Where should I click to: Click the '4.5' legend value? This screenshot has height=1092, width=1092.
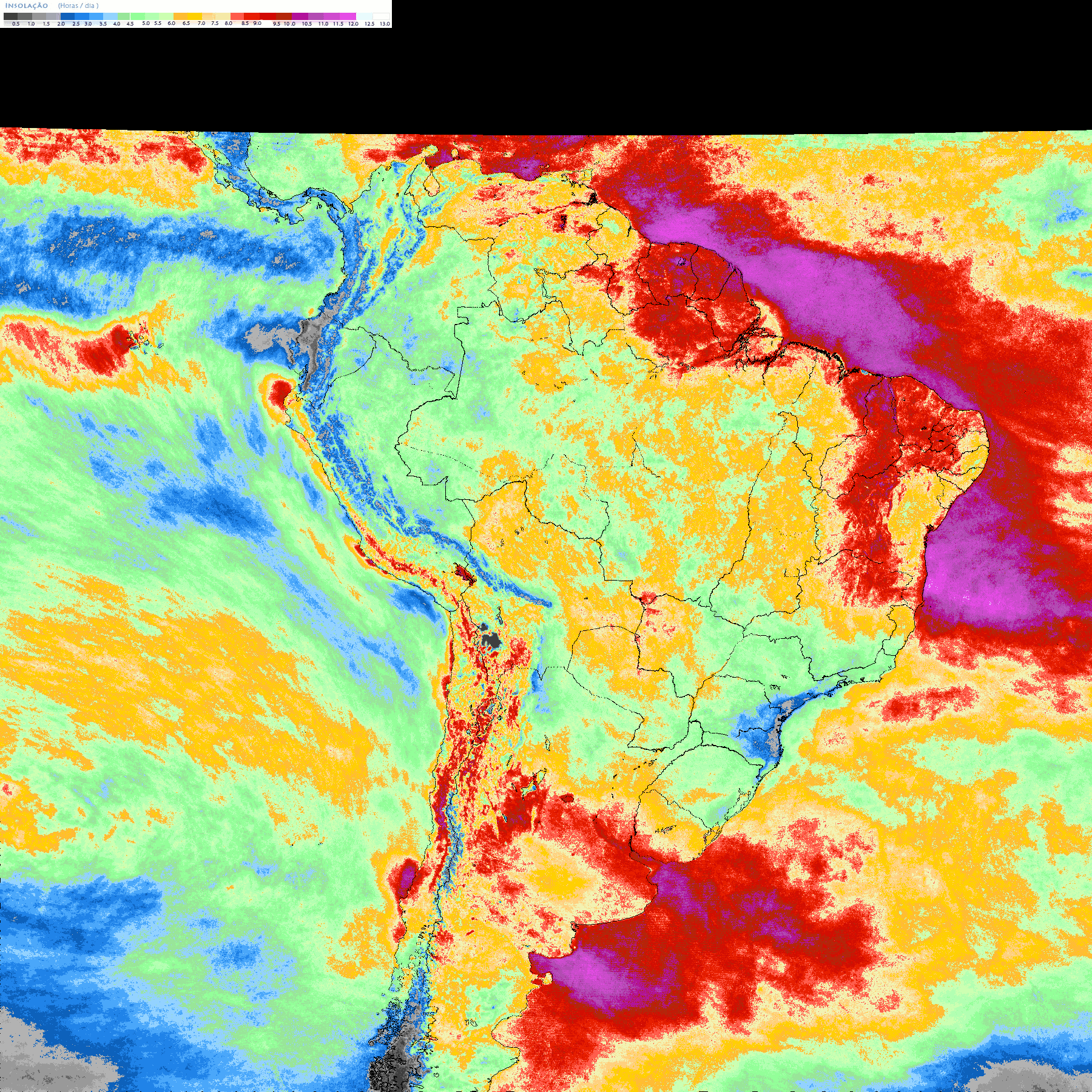130,24
